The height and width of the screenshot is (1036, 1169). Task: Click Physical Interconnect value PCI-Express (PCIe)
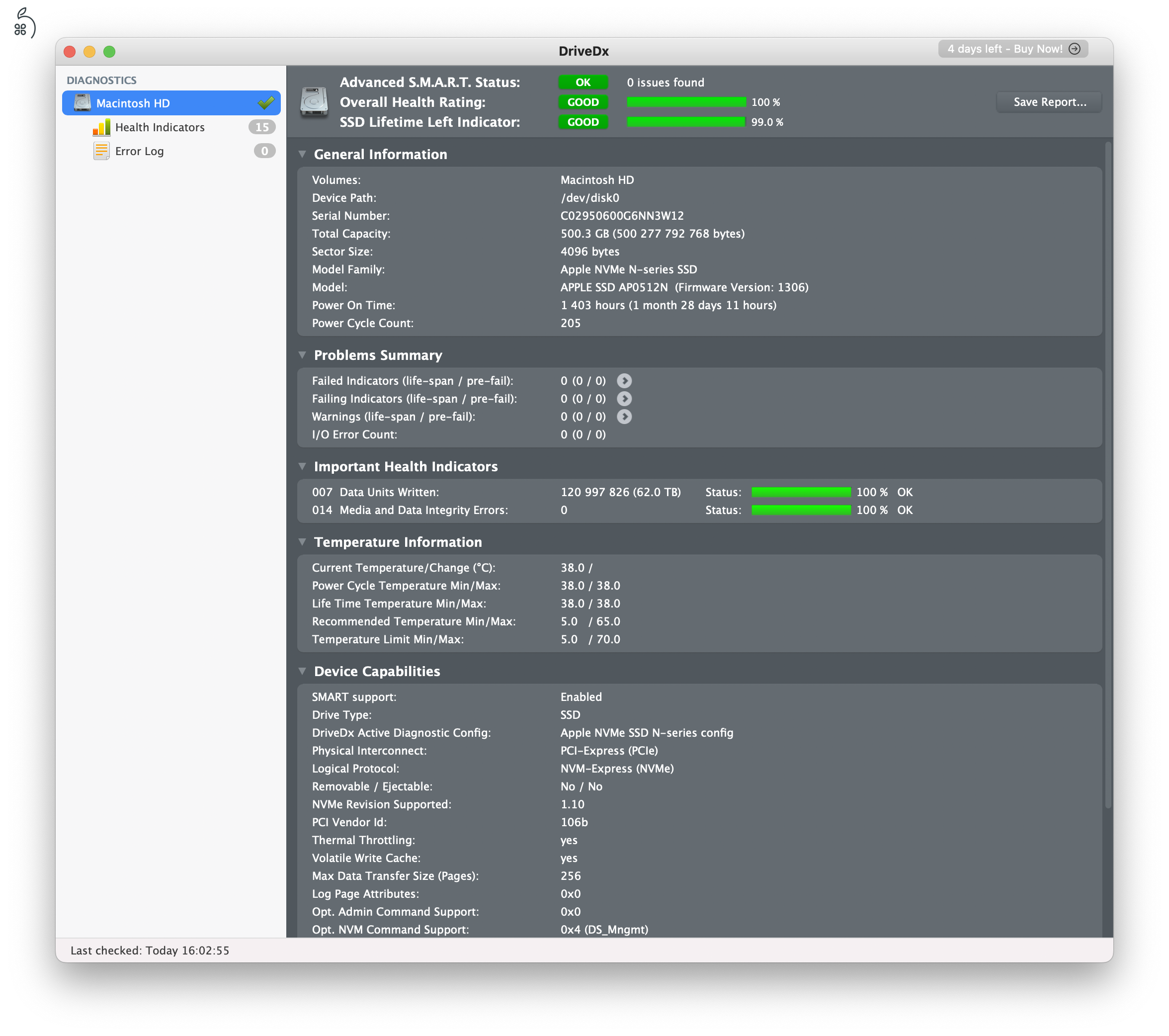pyautogui.click(x=609, y=751)
